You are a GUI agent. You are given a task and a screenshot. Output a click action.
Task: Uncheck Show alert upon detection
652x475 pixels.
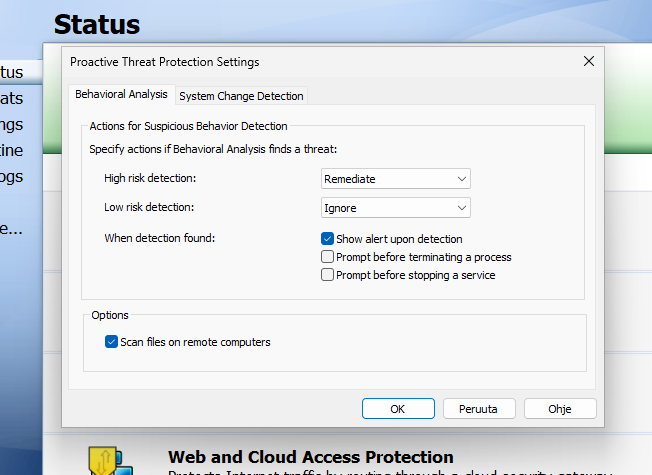pos(327,239)
